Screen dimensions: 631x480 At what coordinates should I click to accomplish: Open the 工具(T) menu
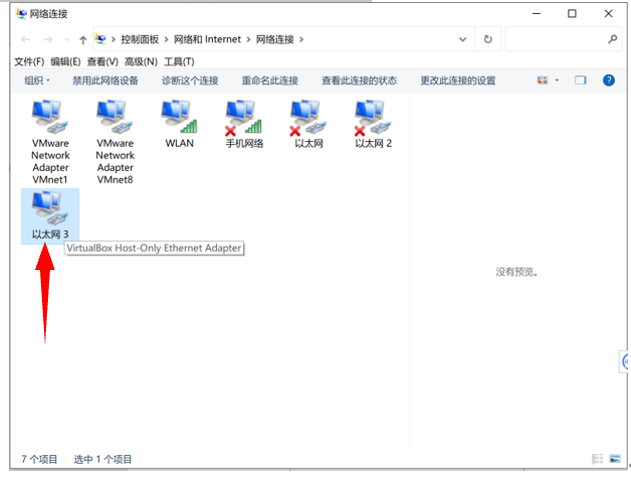[179, 62]
